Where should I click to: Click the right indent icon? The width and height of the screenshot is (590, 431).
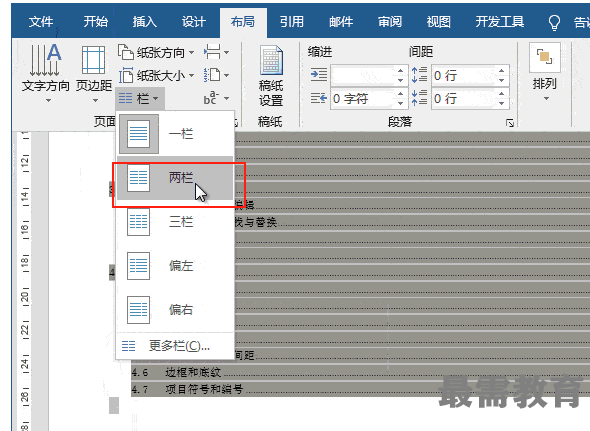[319, 99]
